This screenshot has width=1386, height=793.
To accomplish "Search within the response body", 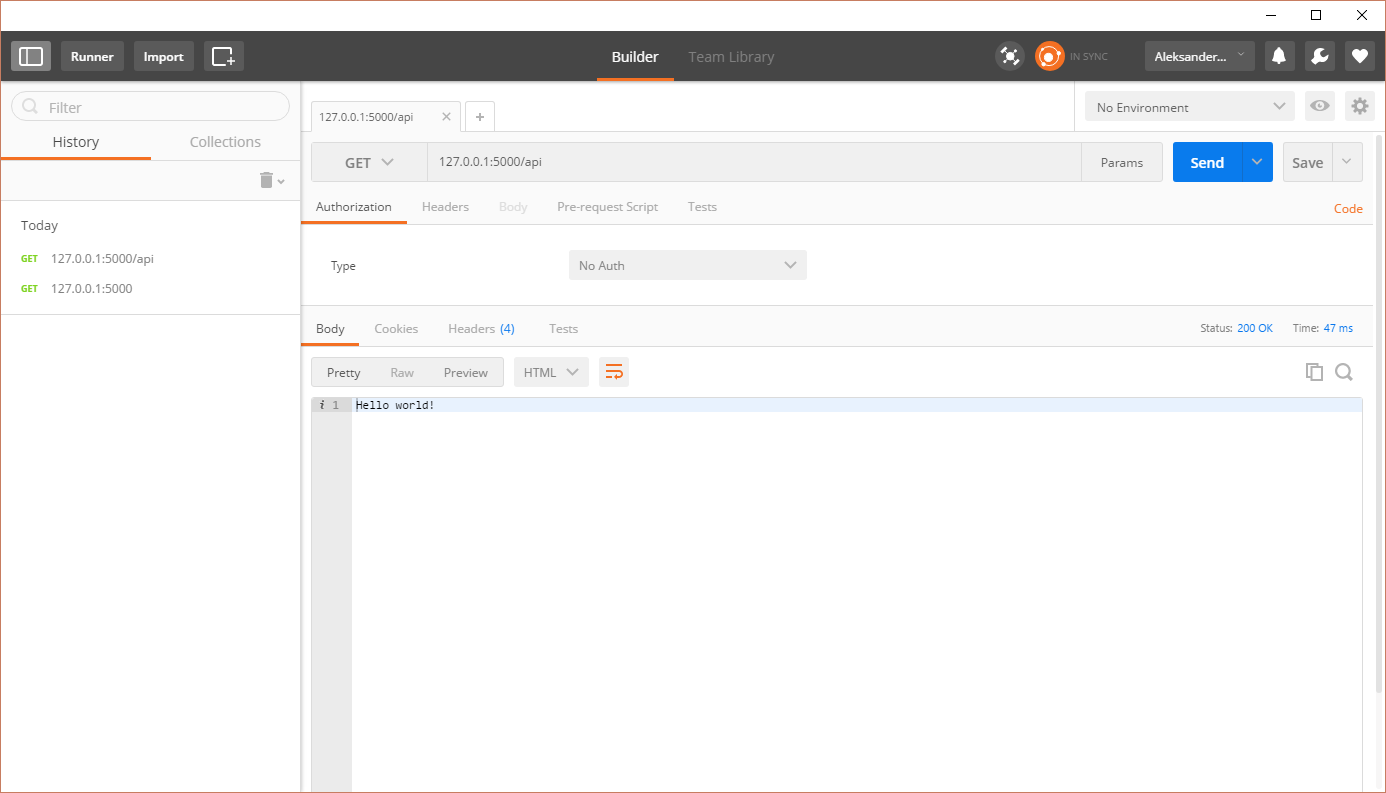I will click(1344, 372).
